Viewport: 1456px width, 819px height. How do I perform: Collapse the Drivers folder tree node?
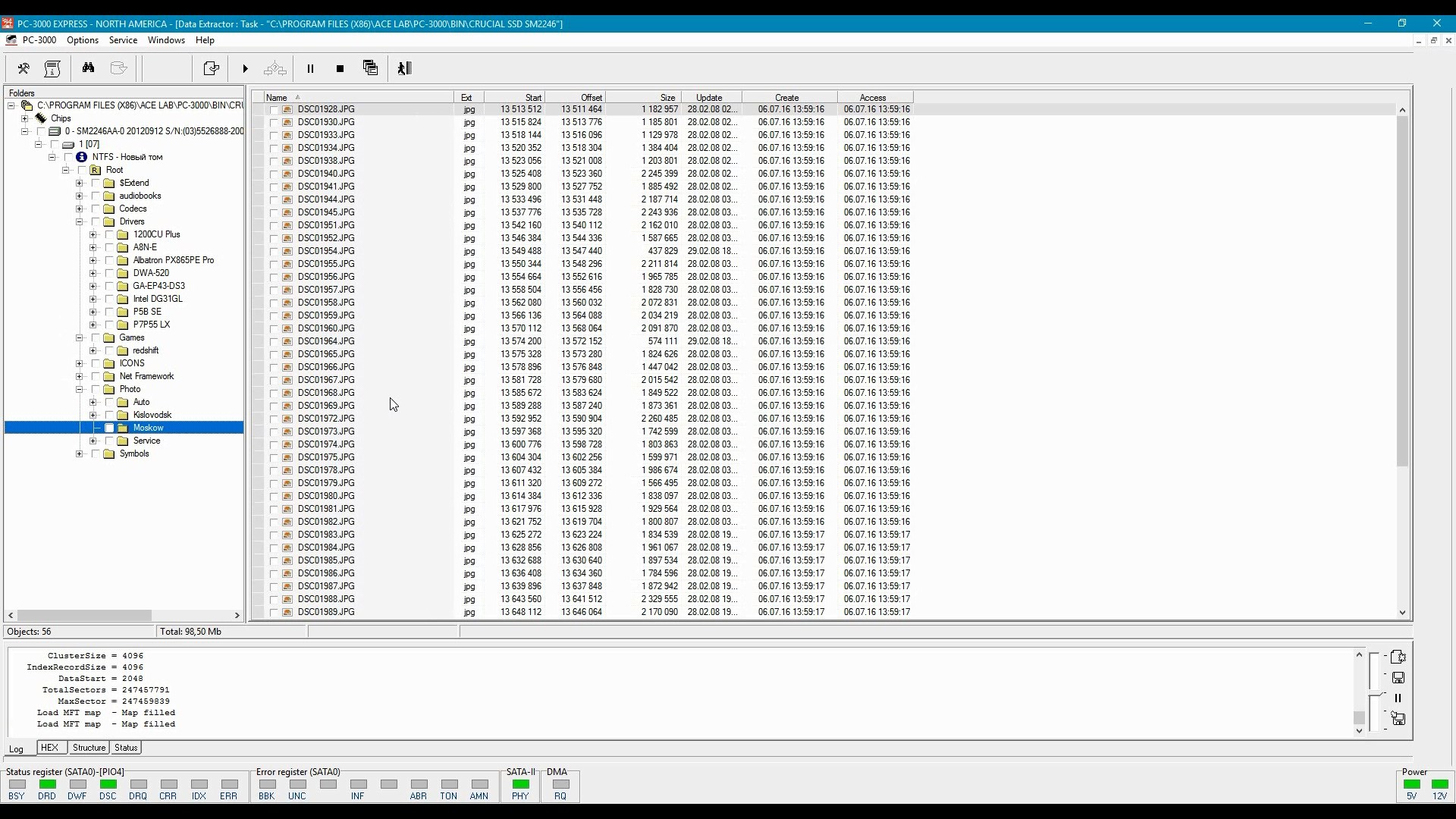80,222
